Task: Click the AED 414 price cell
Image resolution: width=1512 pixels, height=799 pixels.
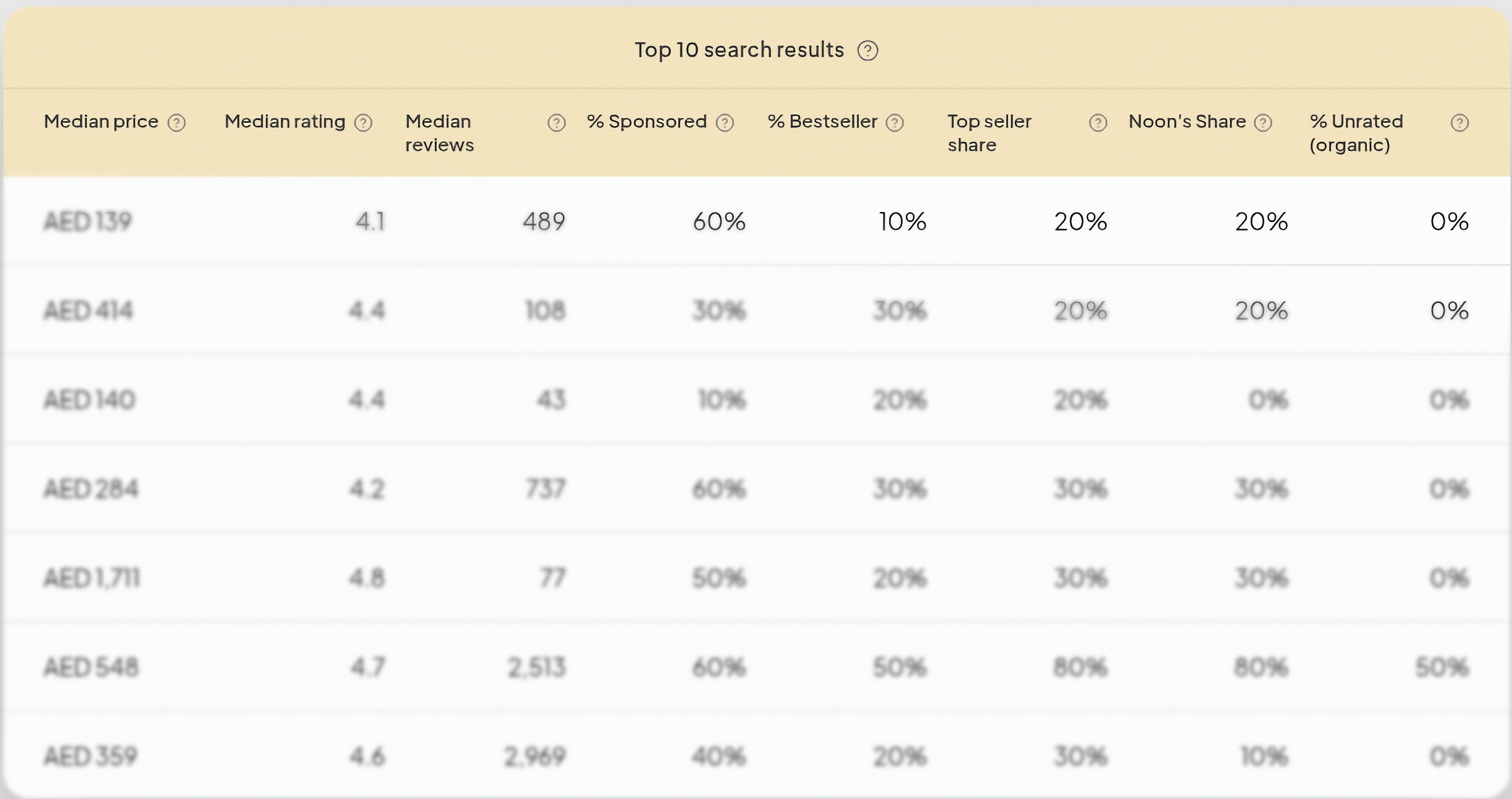Action: pos(89,311)
